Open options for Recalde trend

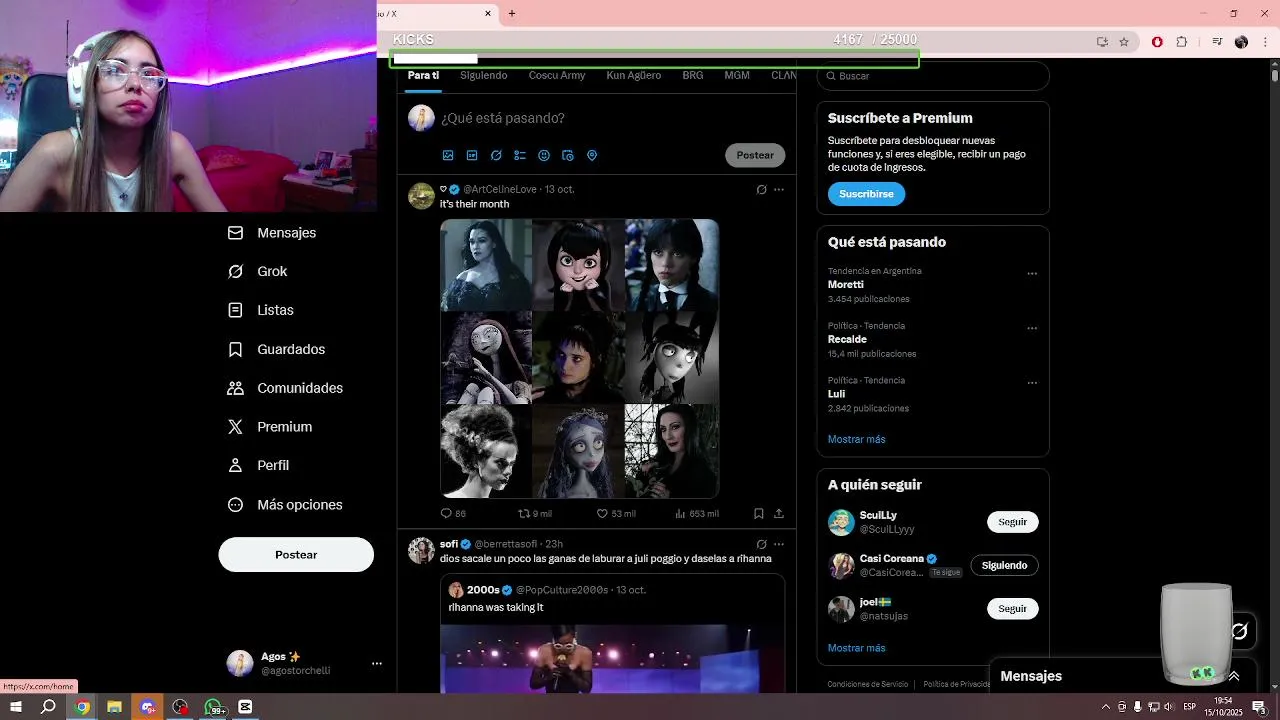(x=1032, y=328)
